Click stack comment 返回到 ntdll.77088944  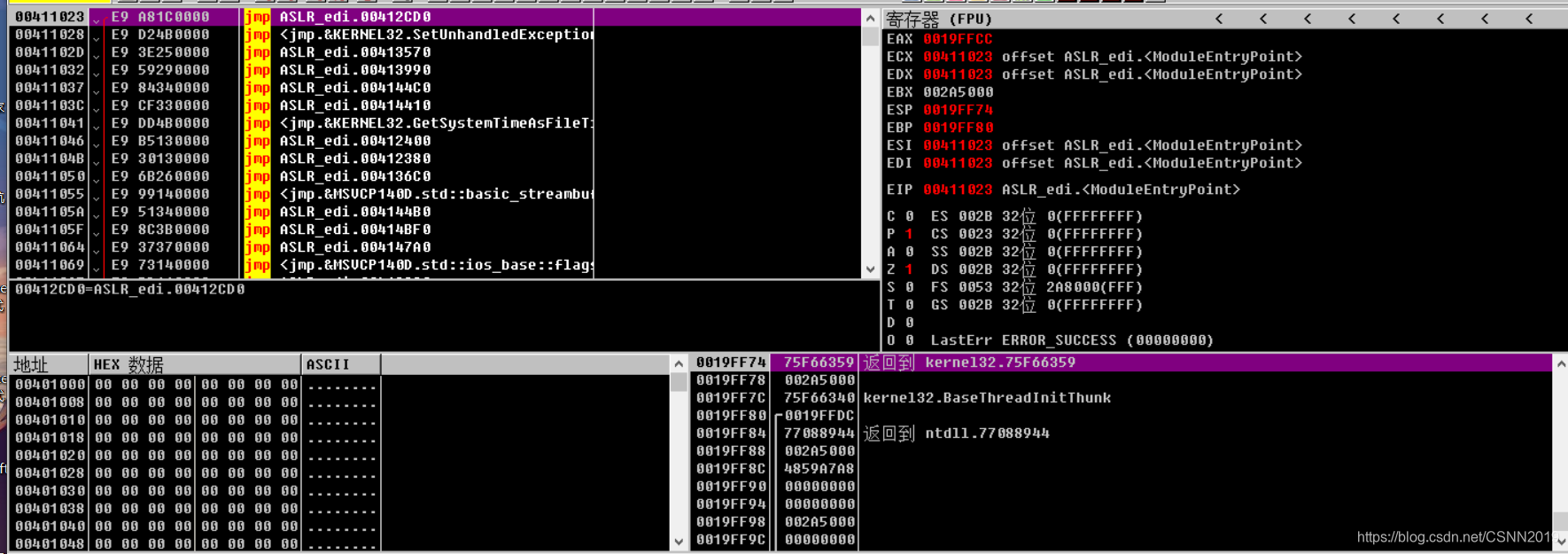click(956, 433)
